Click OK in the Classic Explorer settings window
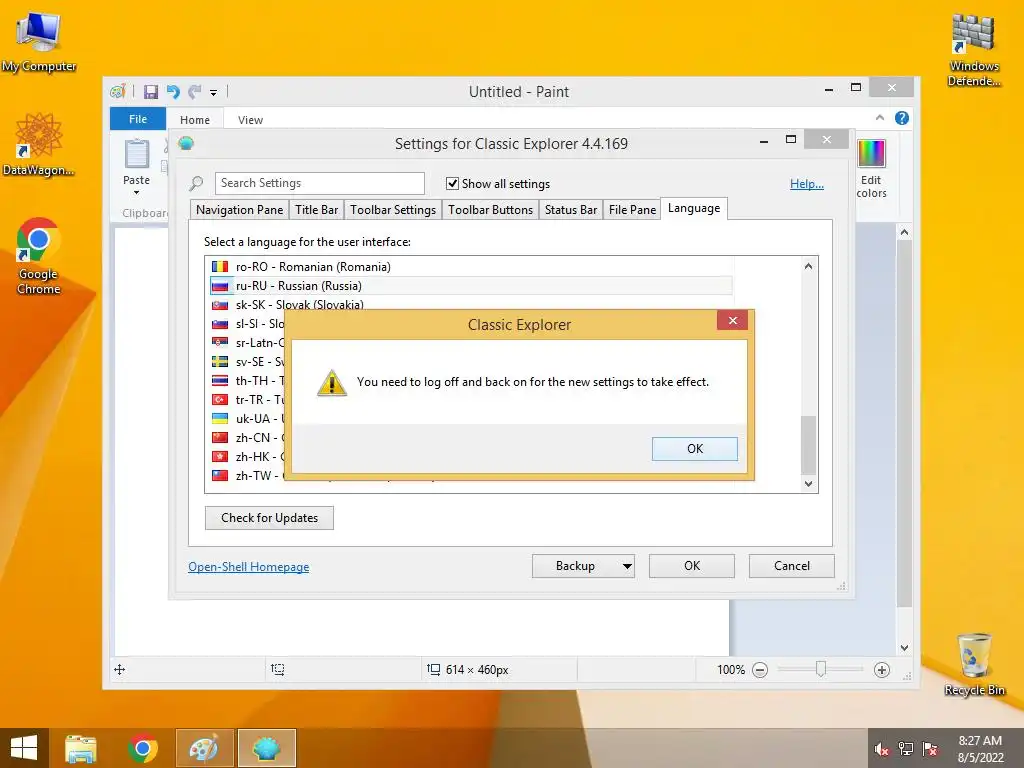 (x=692, y=566)
